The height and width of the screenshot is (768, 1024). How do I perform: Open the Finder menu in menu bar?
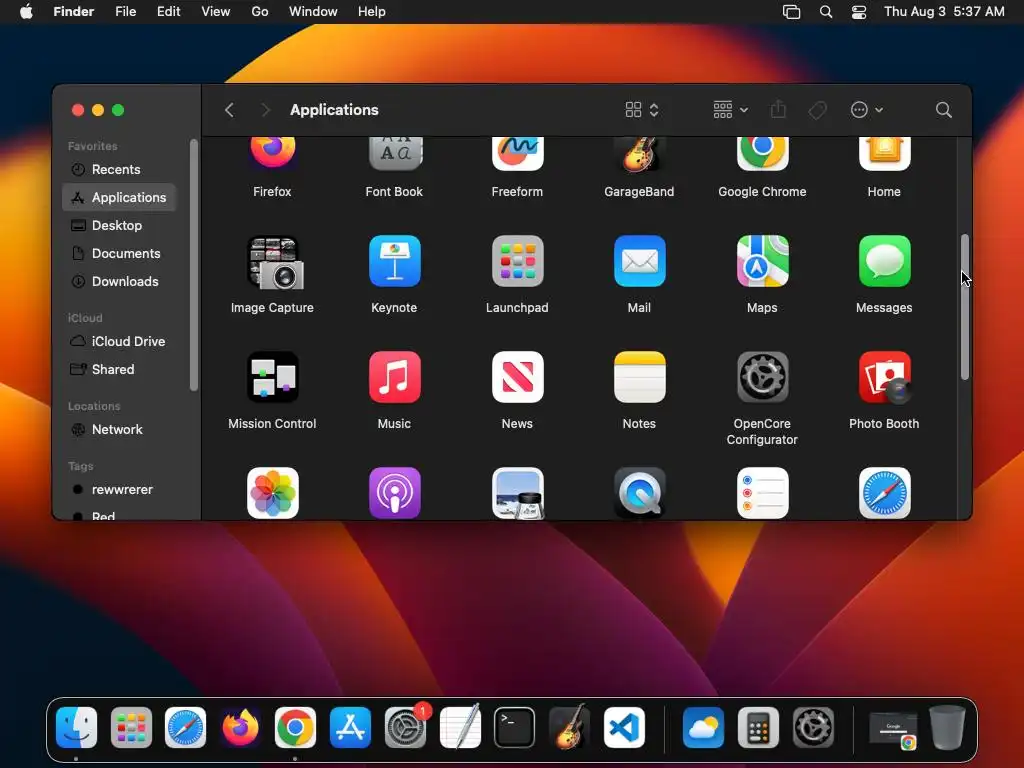coord(74,12)
